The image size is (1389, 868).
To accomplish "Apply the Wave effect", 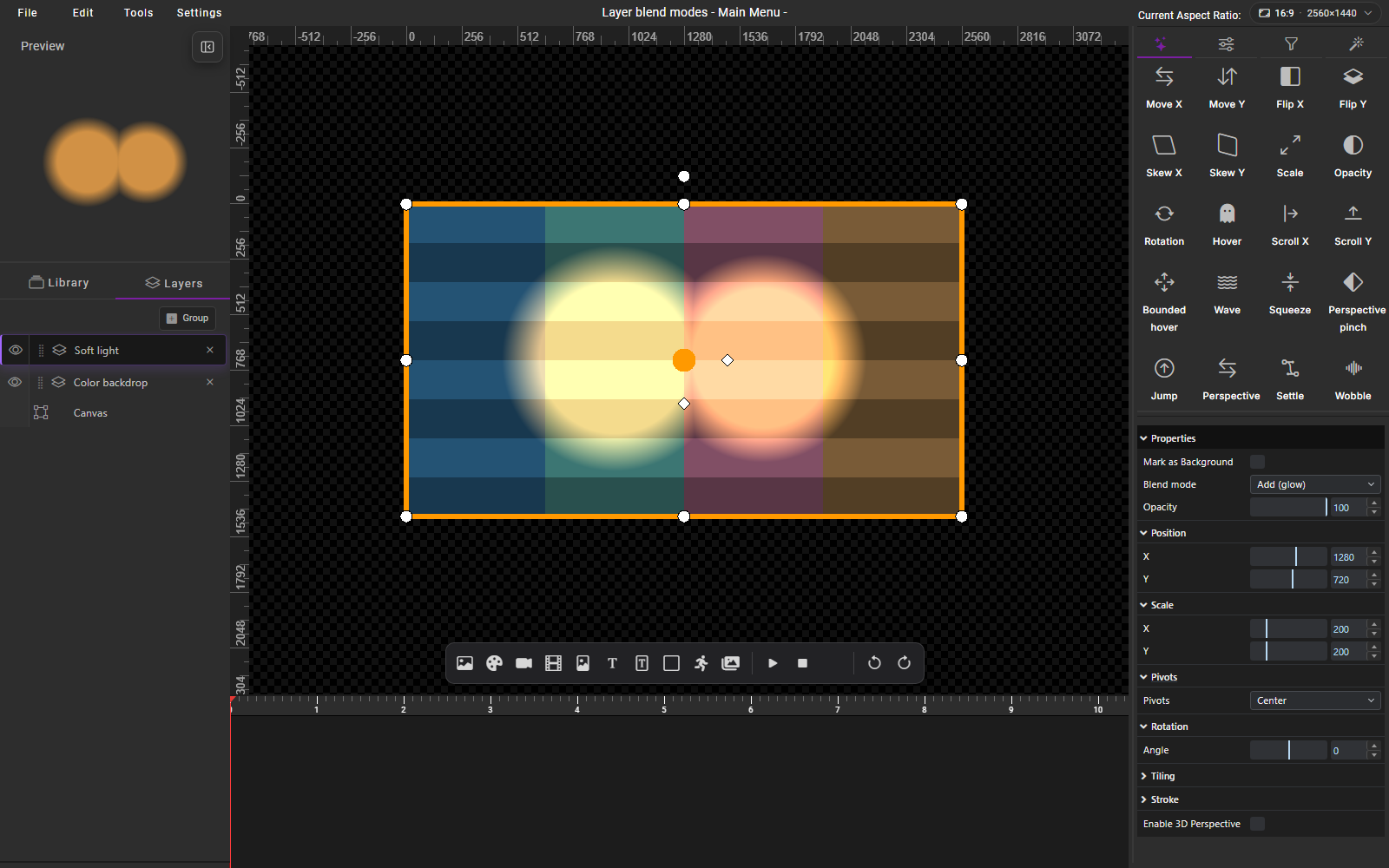I will click(1227, 293).
